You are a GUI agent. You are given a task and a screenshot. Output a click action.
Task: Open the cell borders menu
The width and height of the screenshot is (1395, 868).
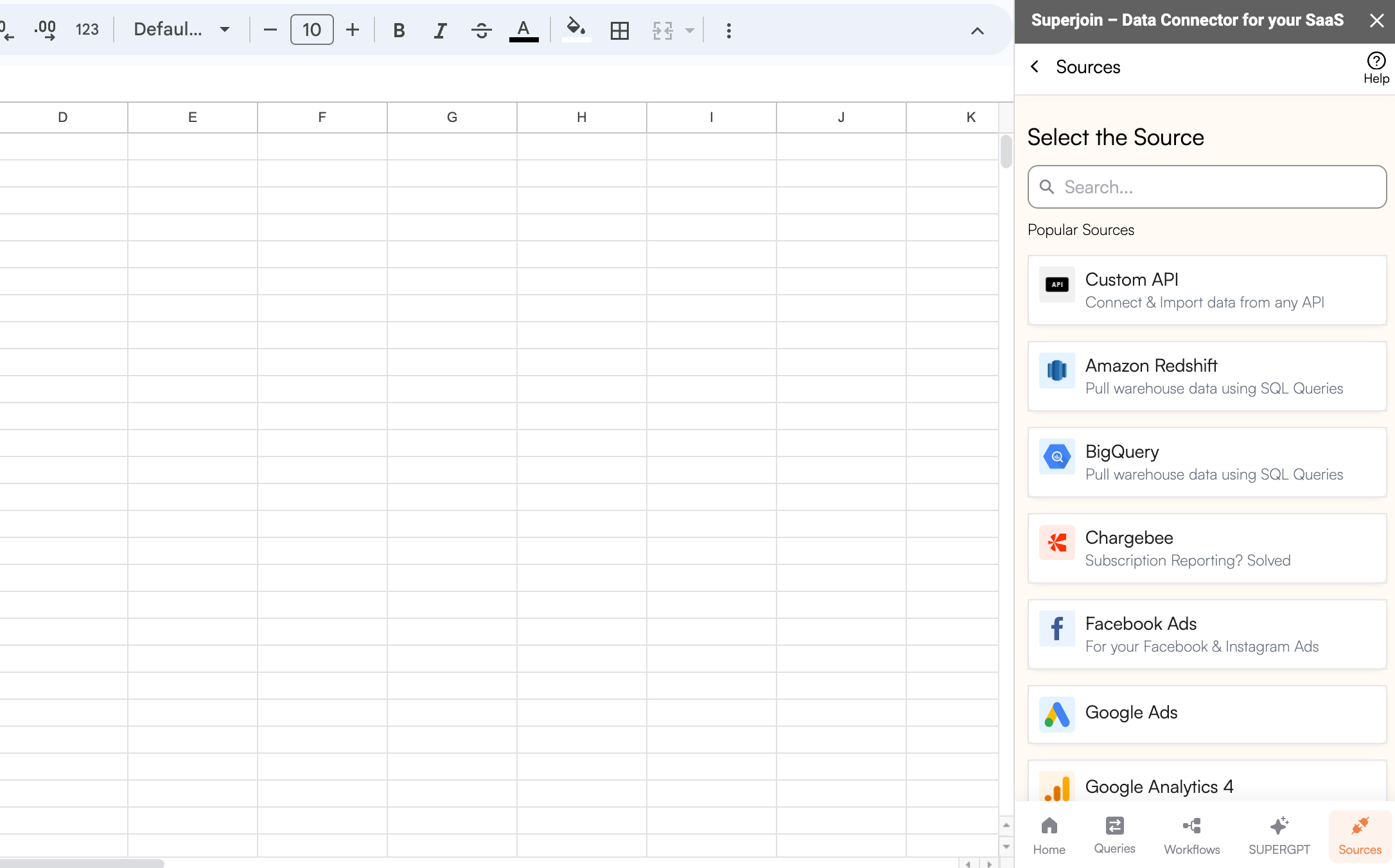pyautogui.click(x=619, y=30)
